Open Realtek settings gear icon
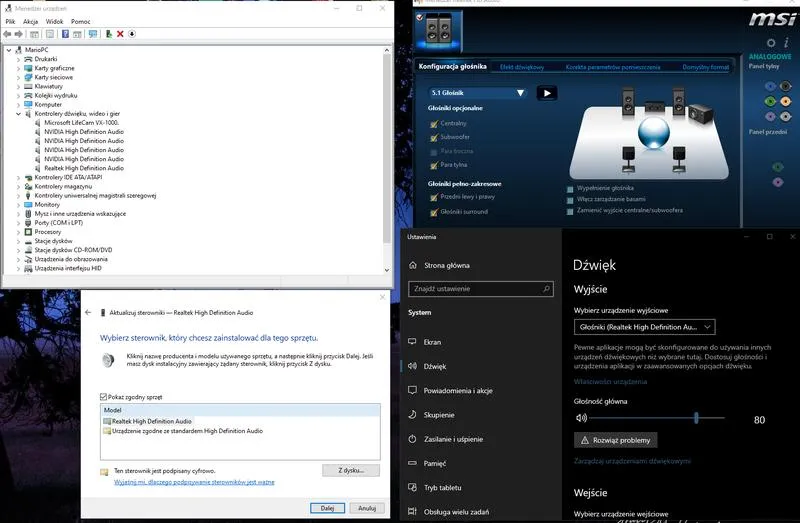Screen dimensions: 800x523 coord(770,42)
